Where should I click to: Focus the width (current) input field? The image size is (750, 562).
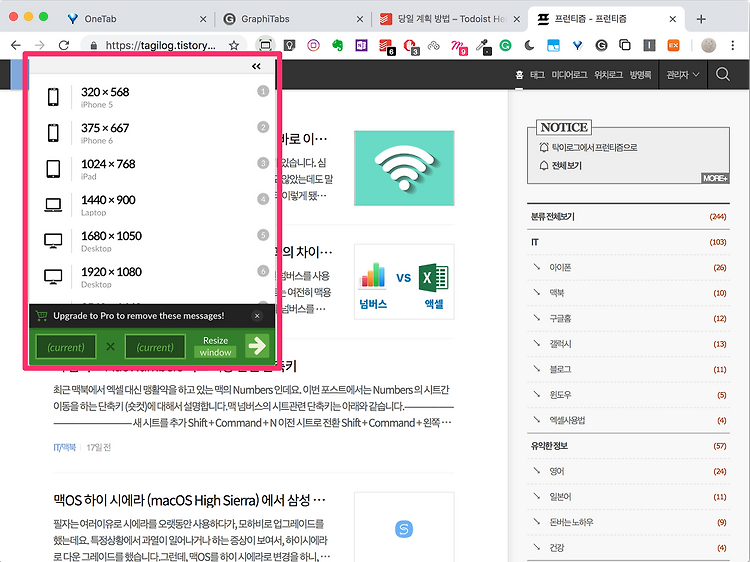tap(66, 347)
